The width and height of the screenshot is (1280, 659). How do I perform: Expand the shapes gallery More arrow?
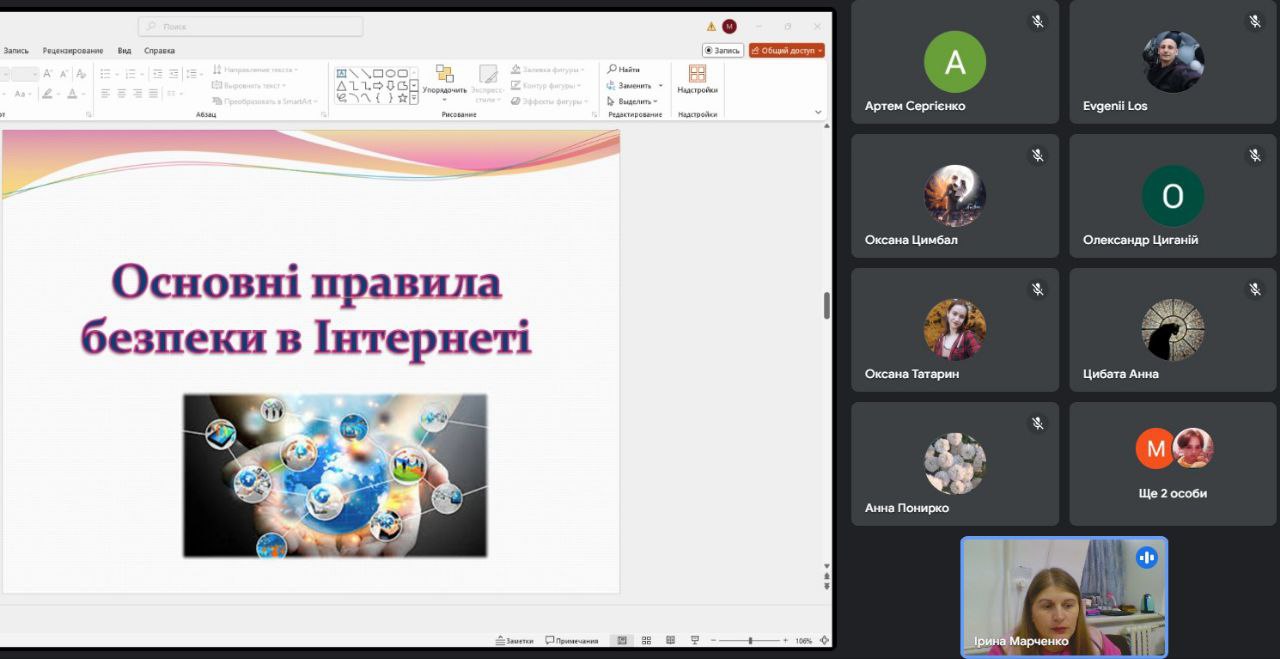click(x=414, y=98)
